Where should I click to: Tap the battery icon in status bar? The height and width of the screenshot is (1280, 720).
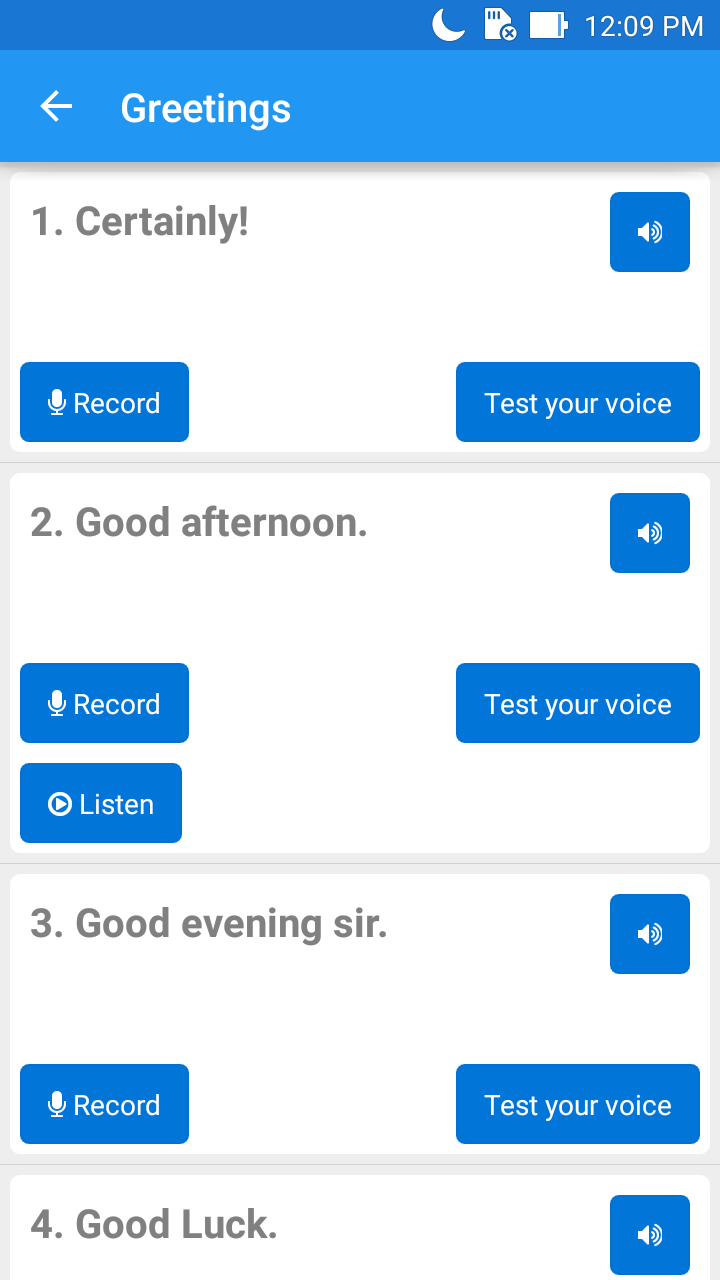(548, 25)
